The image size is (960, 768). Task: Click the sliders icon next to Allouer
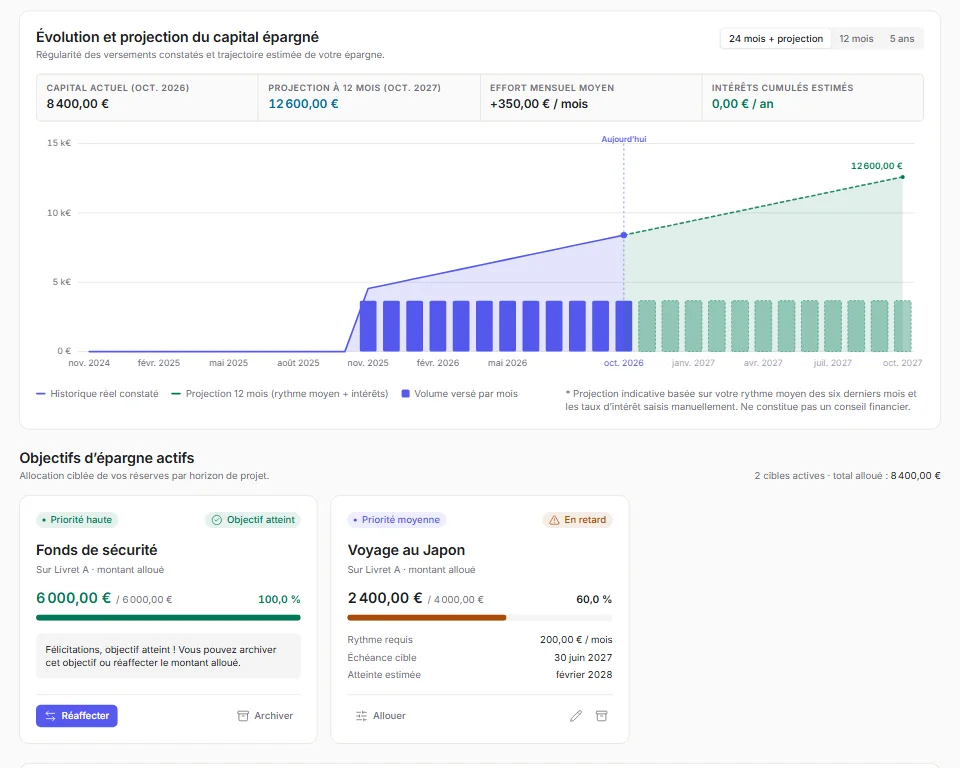pyautogui.click(x=362, y=715)
